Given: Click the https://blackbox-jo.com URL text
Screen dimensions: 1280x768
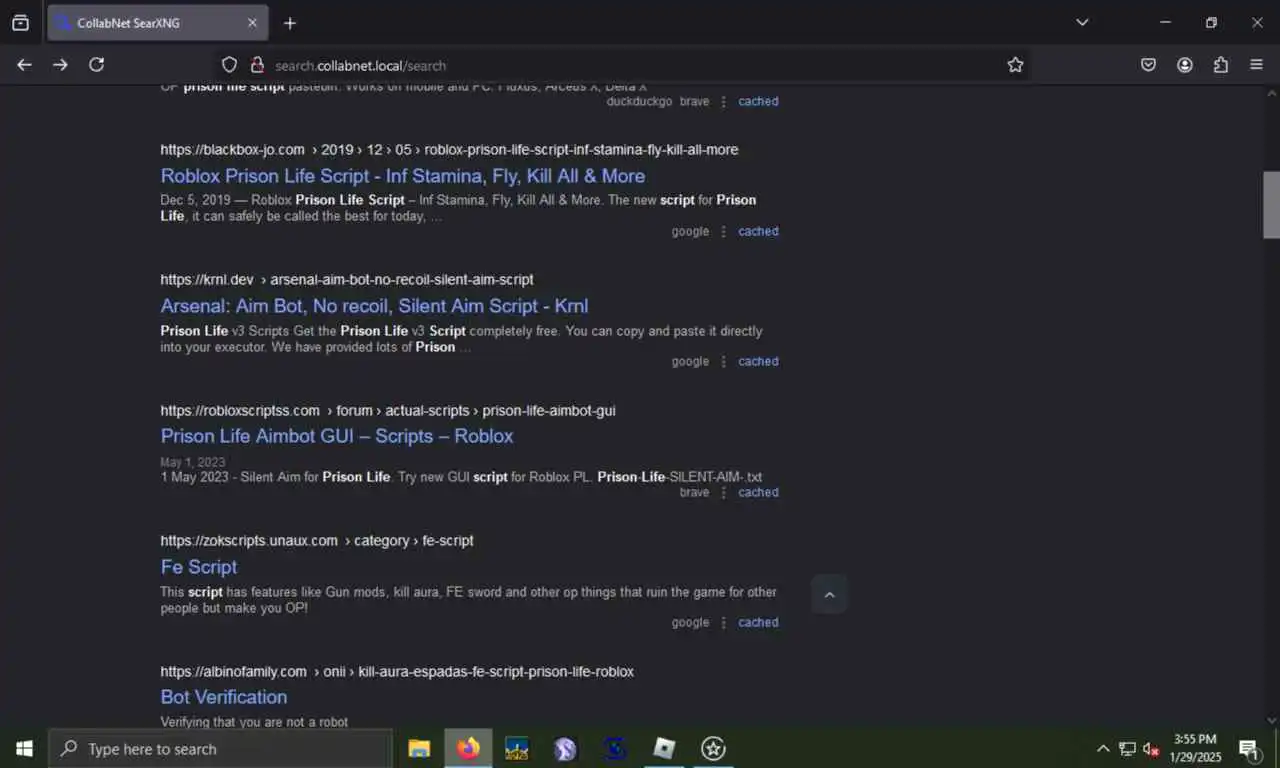Looking at the screenshot, I should 232,150.
